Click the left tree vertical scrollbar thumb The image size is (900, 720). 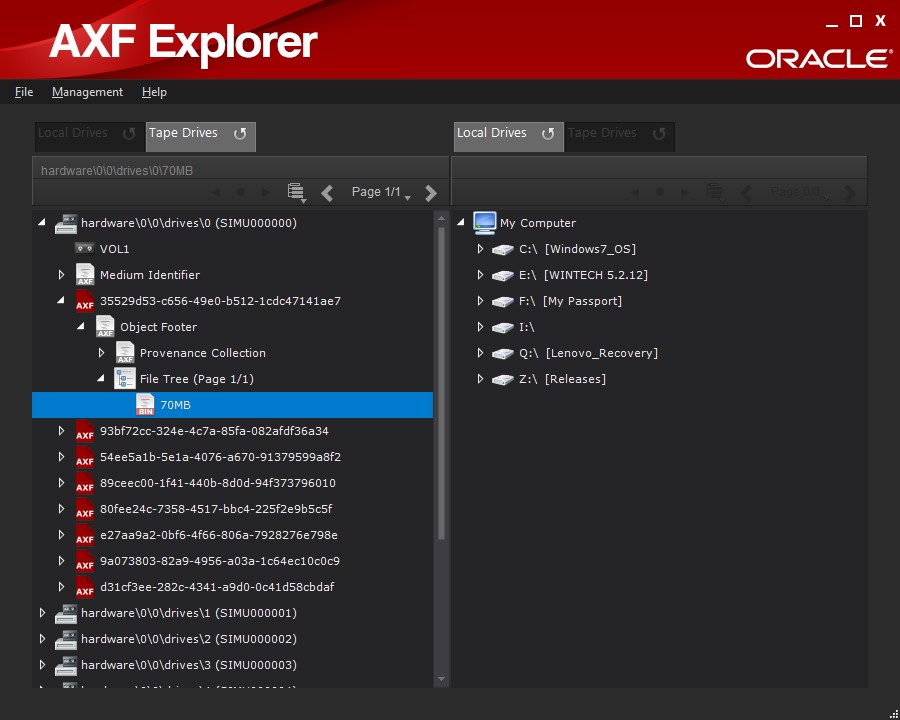[441, 384]
